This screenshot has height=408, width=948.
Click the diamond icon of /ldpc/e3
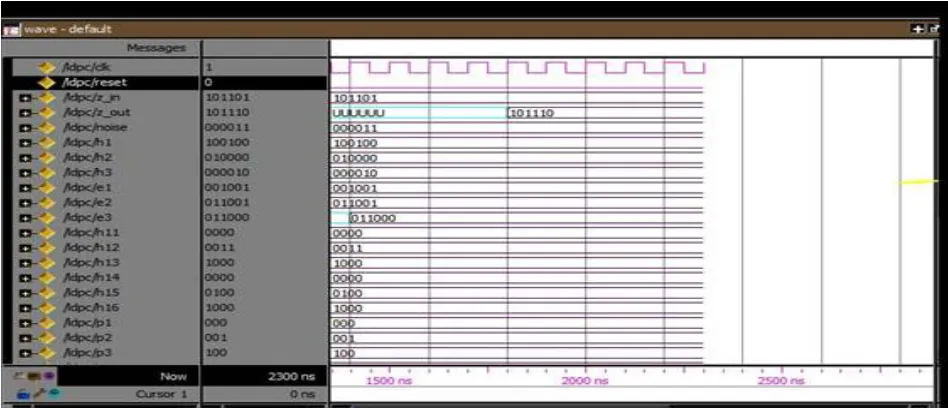tap(47, 218)
